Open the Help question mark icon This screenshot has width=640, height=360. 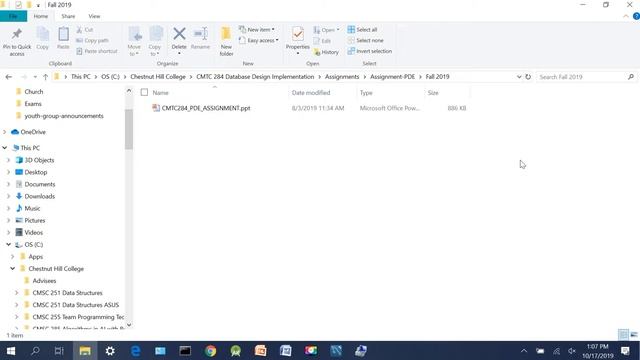coord(636,16)
